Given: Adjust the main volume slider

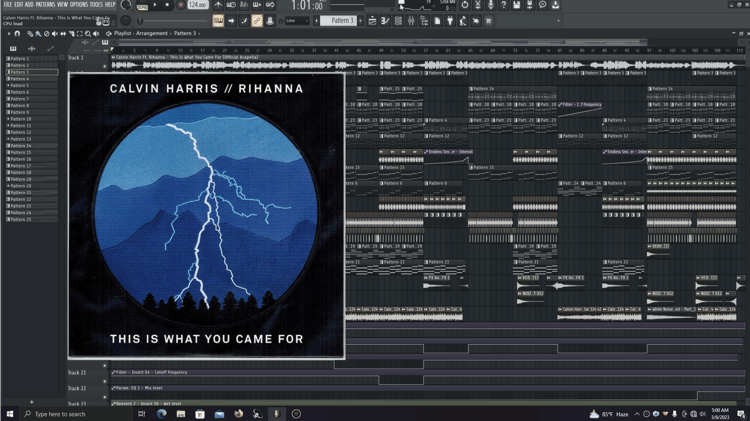Looking at the screenshot, I should pos(173,21).
